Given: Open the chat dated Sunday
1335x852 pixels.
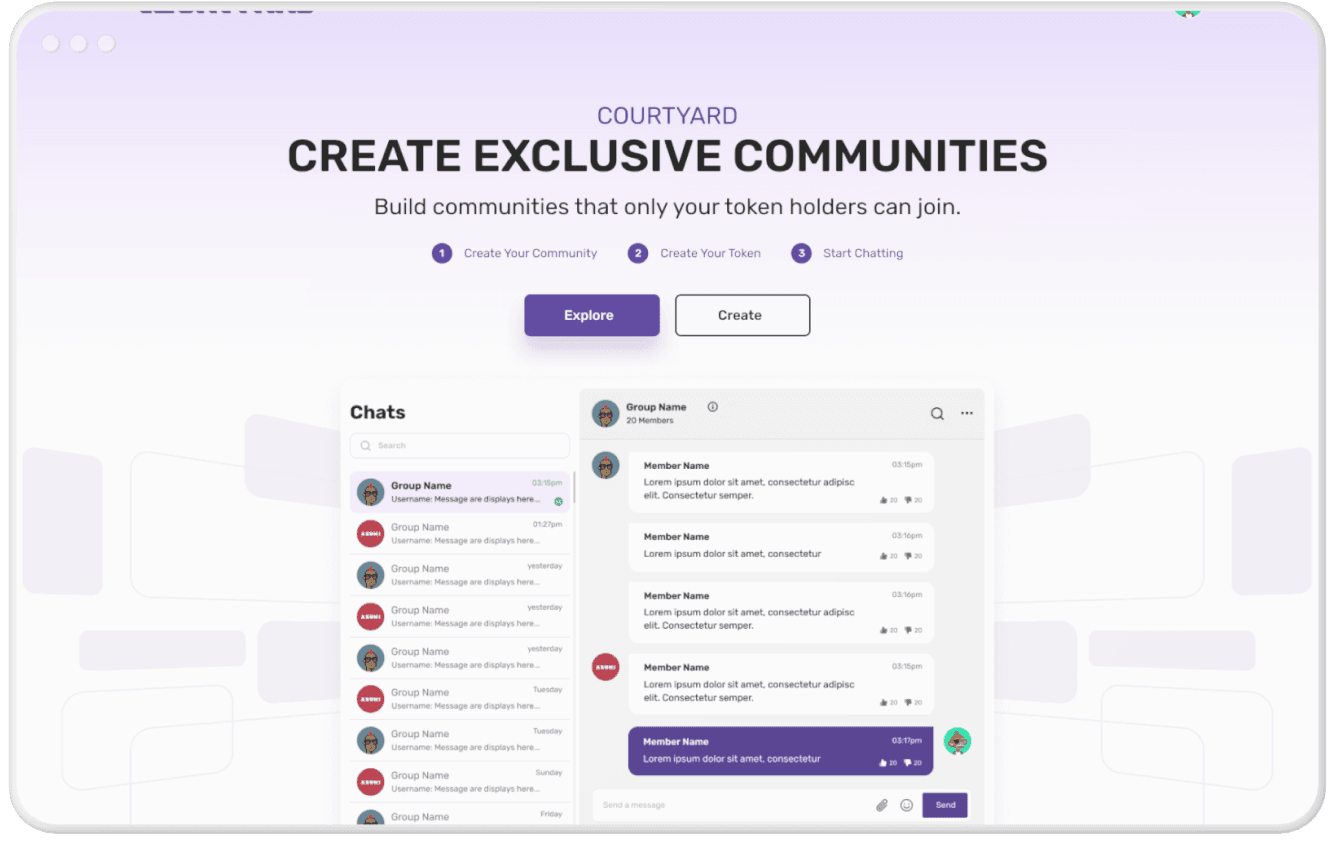Looking at the screenshot, I should coord(460,781).
